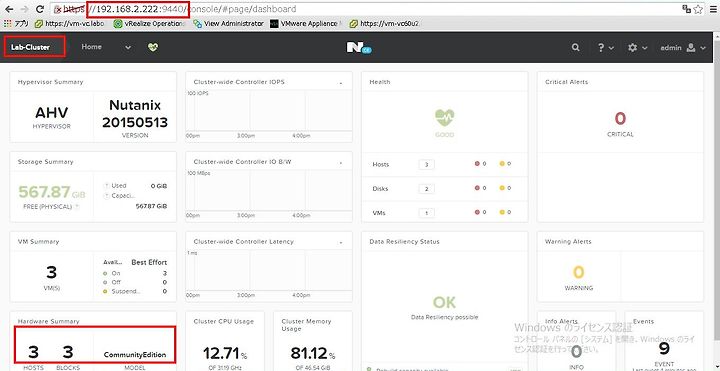Click the Disks count box showing 2
The image size is (720, 371).
[x=427, y=189]
